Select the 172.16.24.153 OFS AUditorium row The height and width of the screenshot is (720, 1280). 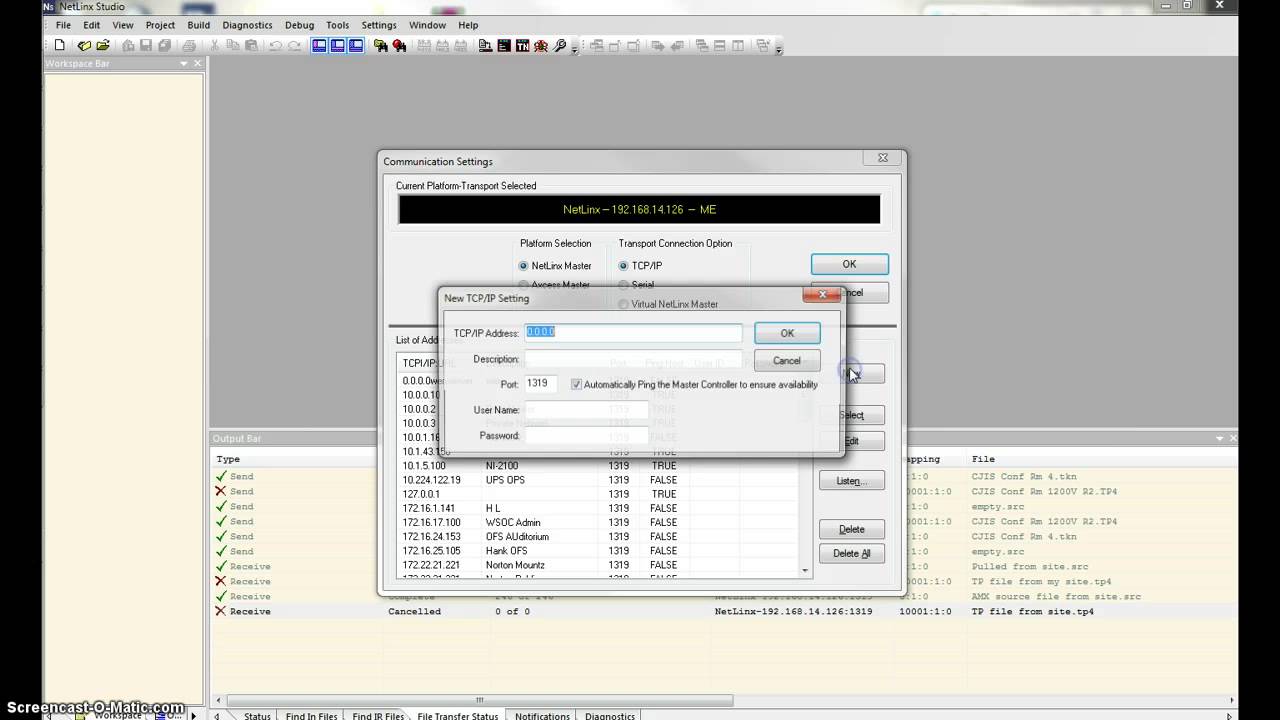tap(597, 536)
